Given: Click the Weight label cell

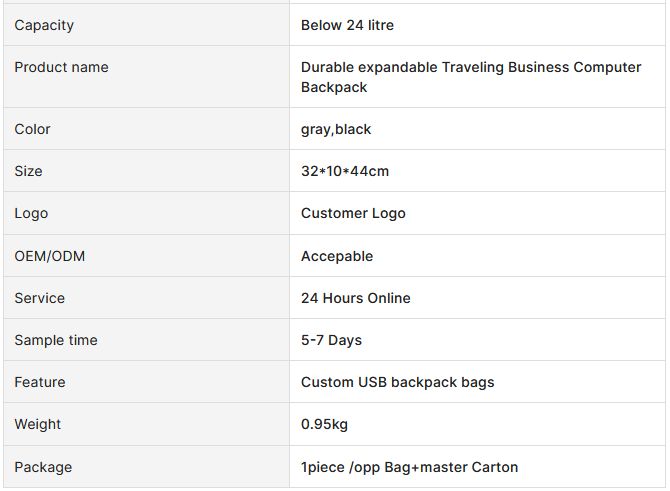Looking at the screenshot, I should (x=147, y=424).
